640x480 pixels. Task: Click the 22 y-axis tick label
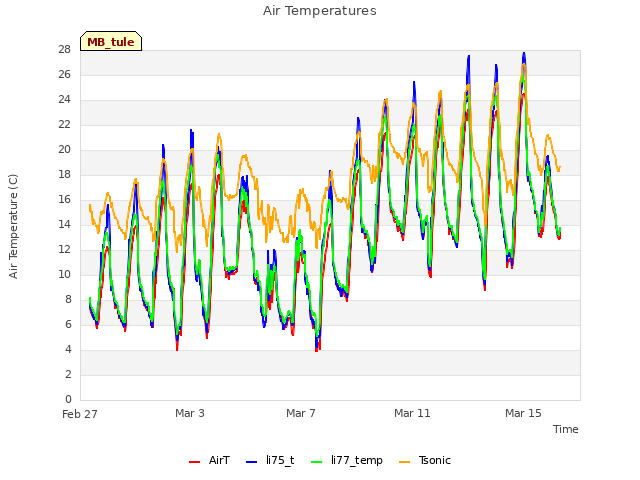point(64,124)
